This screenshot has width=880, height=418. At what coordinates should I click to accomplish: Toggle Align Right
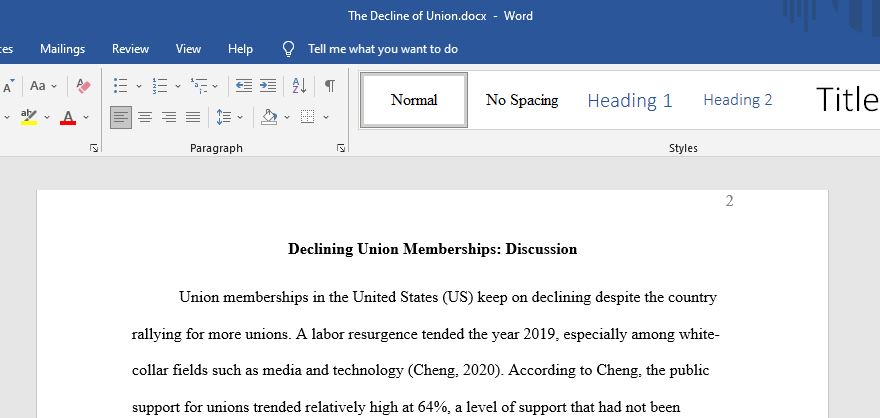point(169,117)
